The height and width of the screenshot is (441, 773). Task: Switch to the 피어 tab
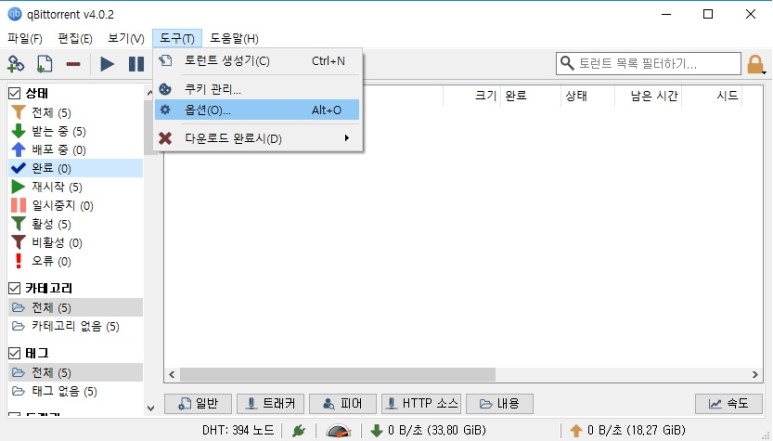pos(343,404)
